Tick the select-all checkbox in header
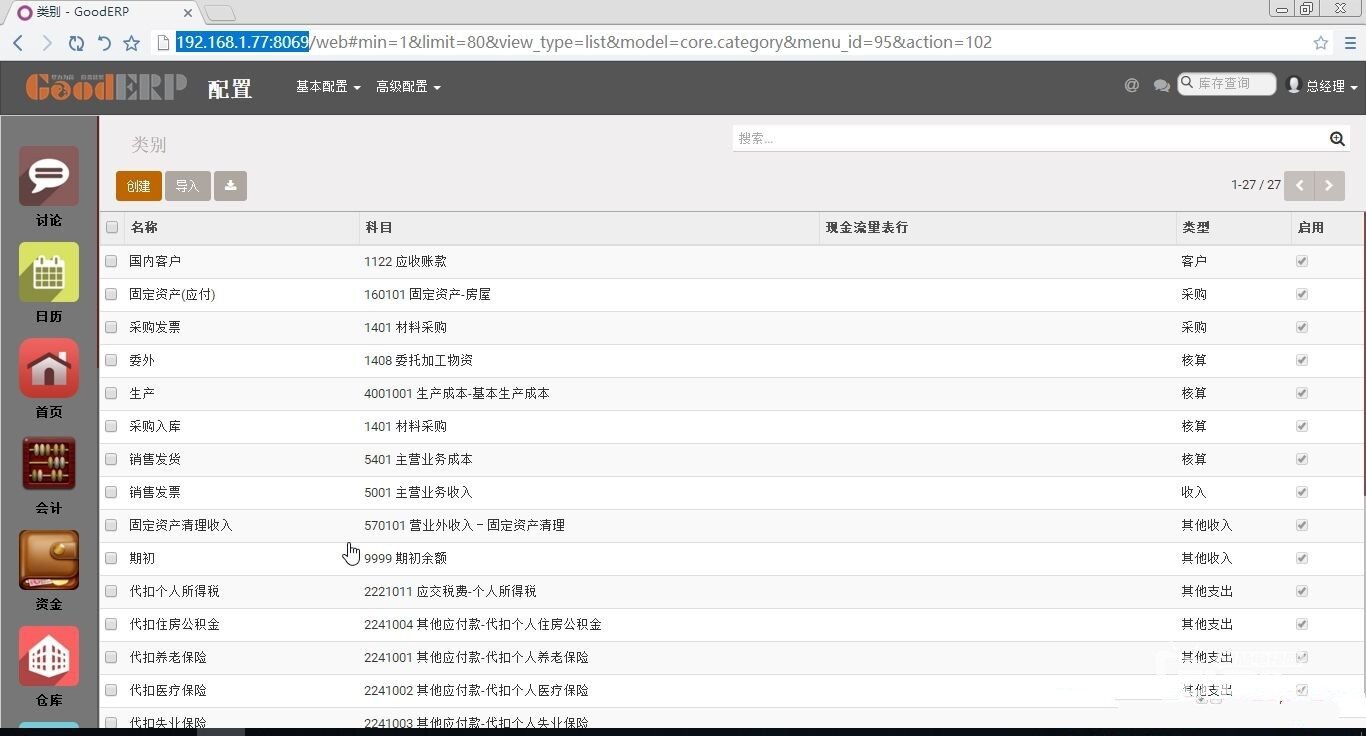This screenshot has height=736, width=1366. 112,227
